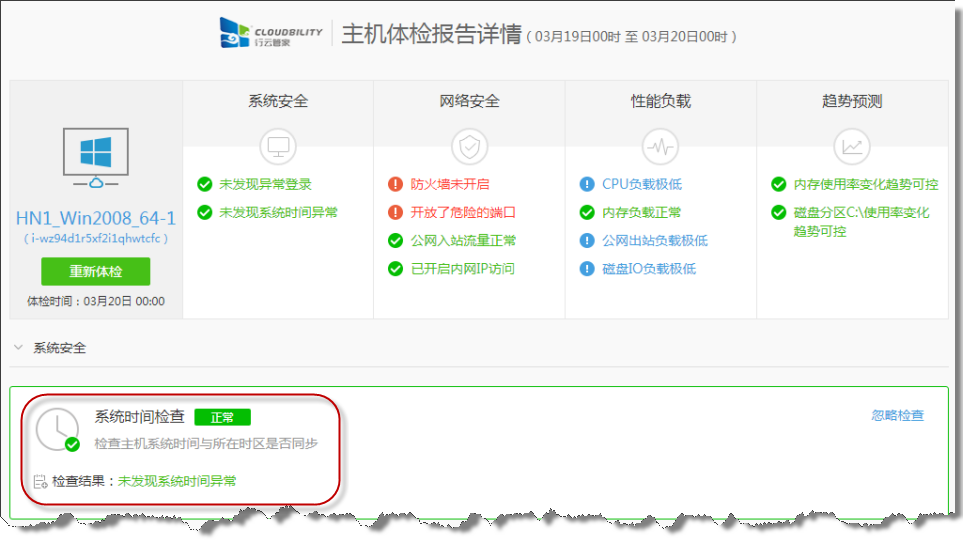Click the green 正常 status badge
The width and height of the screenshot is (963, 540).
pyautogui.click(x=222, y=417)
